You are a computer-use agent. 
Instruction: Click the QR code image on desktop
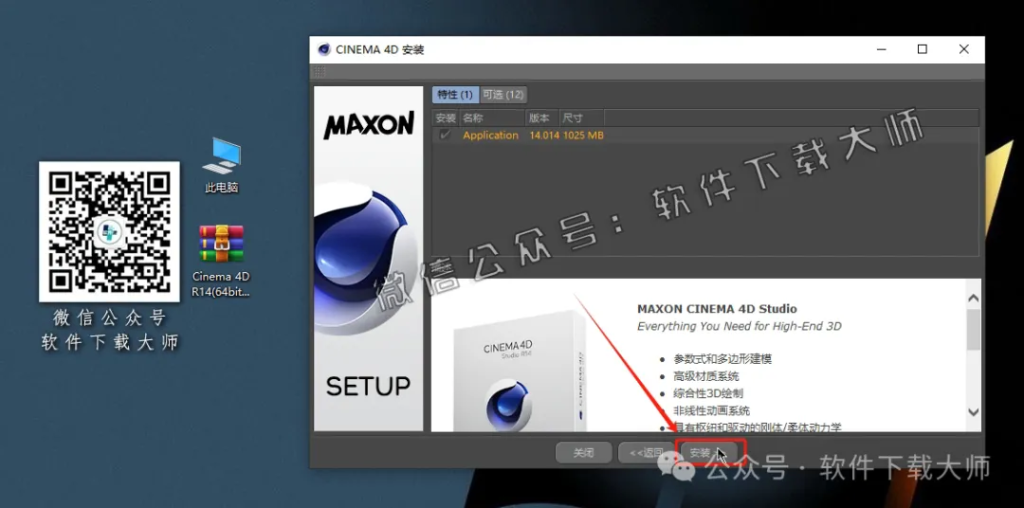(109, 232)
